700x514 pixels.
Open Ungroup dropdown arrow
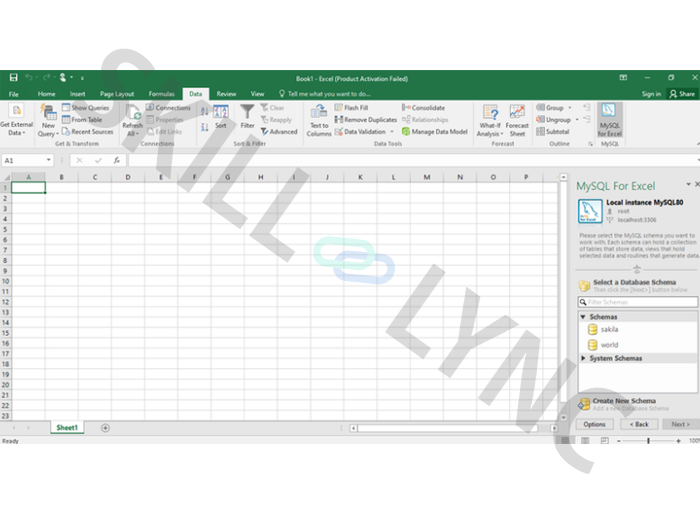tap(577, 120)
